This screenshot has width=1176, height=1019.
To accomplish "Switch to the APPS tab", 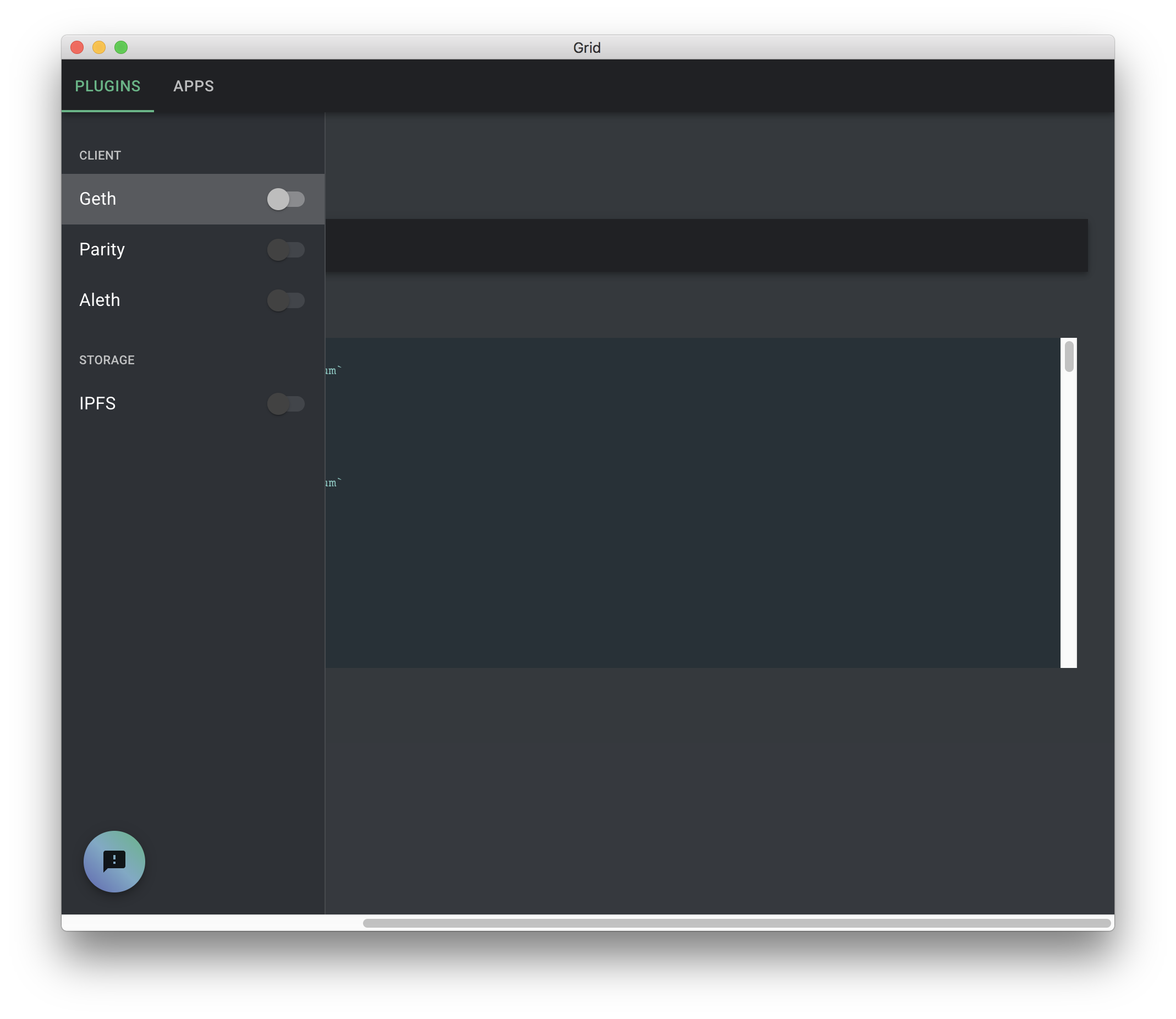I will (193, 86).
